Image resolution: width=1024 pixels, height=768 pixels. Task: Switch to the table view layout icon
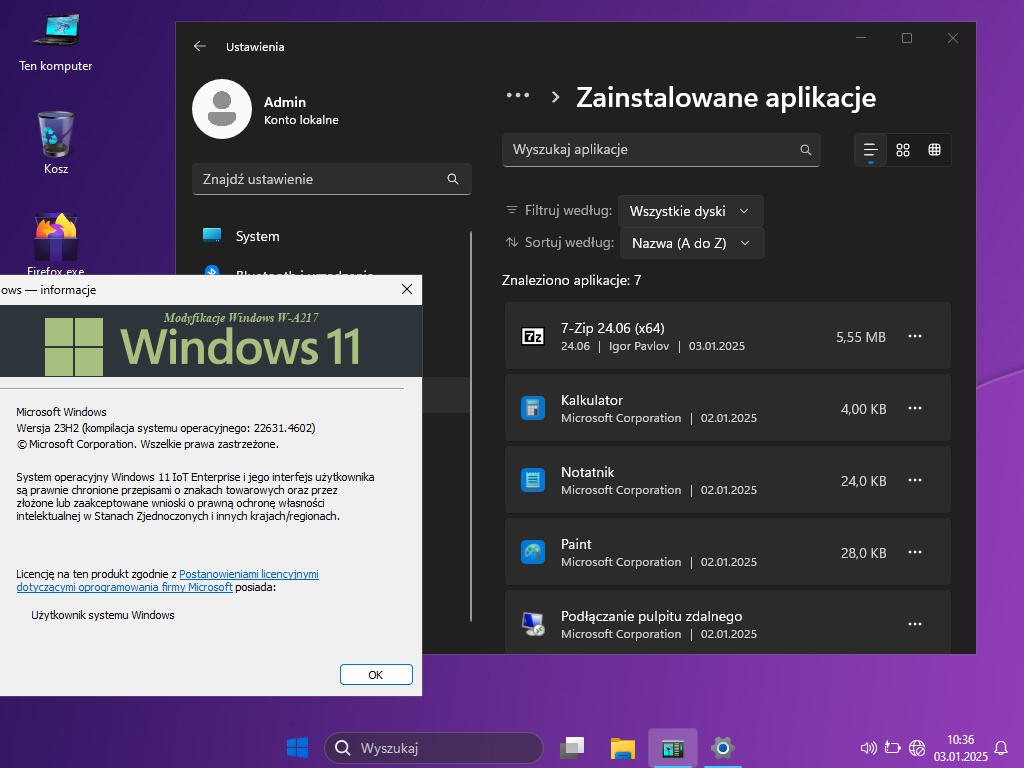click(x=934, y=150)
